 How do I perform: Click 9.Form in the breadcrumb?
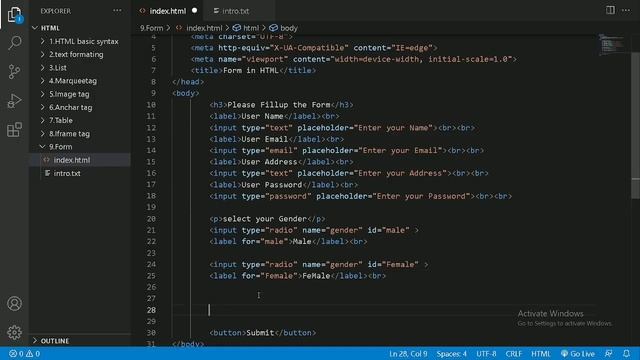click(x=151, y=28)
